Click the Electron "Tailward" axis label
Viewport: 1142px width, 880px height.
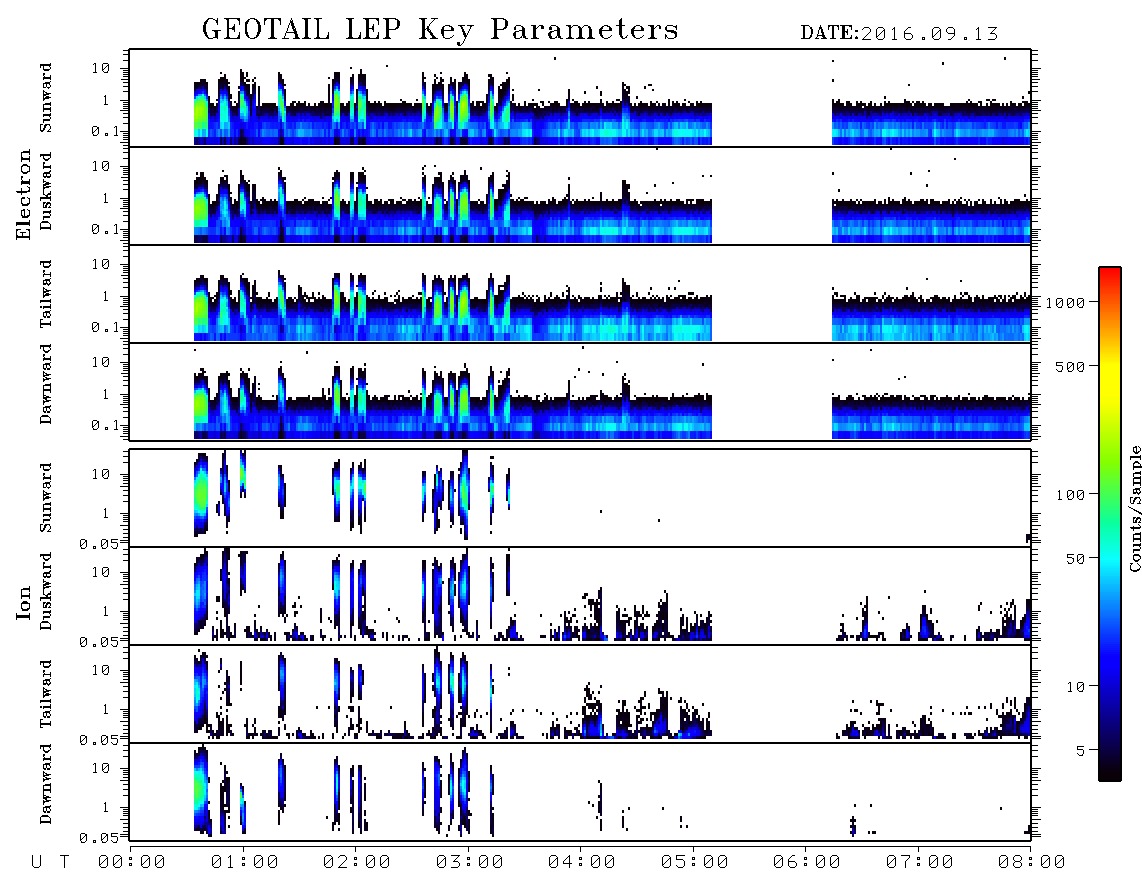coord(46,294)
